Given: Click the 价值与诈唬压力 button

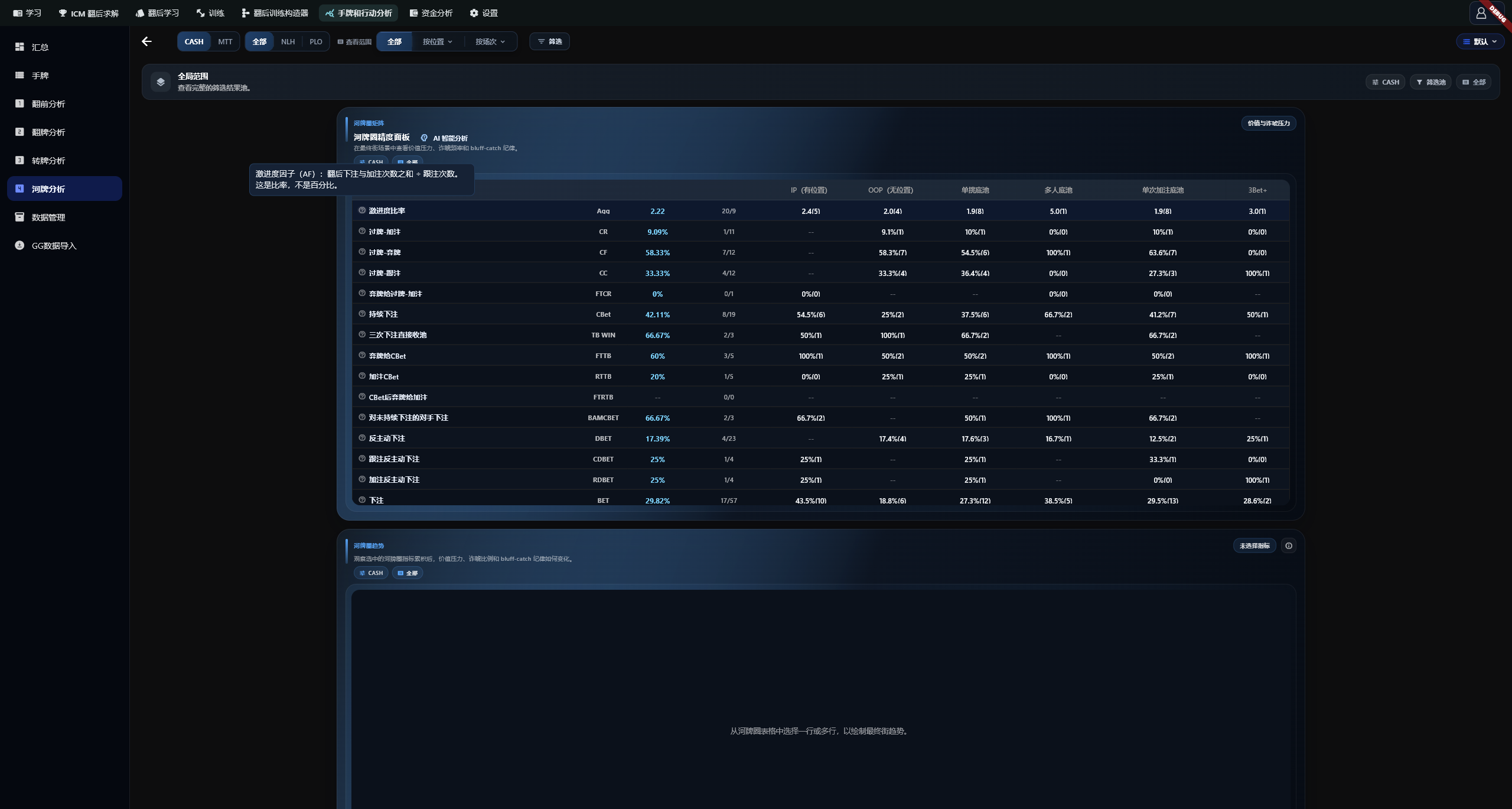Looking at the screenshot, I should click(x=1269, y=123).
